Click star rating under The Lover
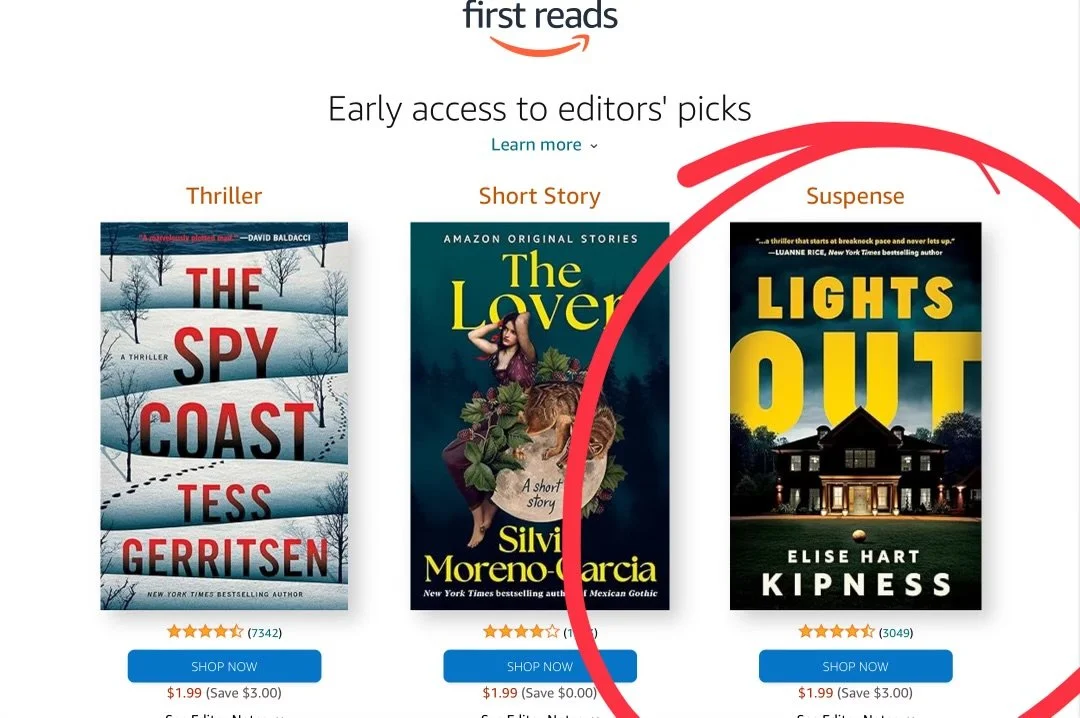This screenshot has height=718, width=1080. [521, 631]
